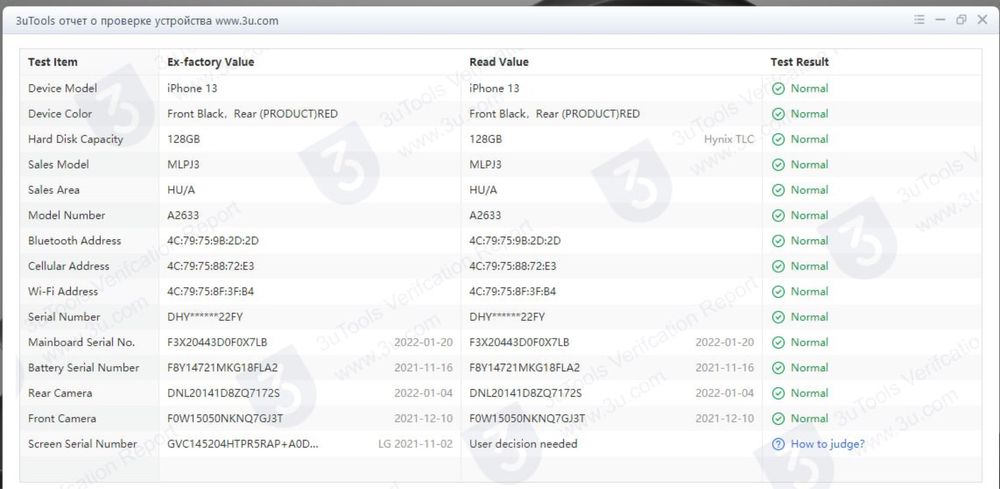Click the 'Hynix TLC' storage type text
The height and width of the screenshot is (489, 1000).
coord(729,139)
